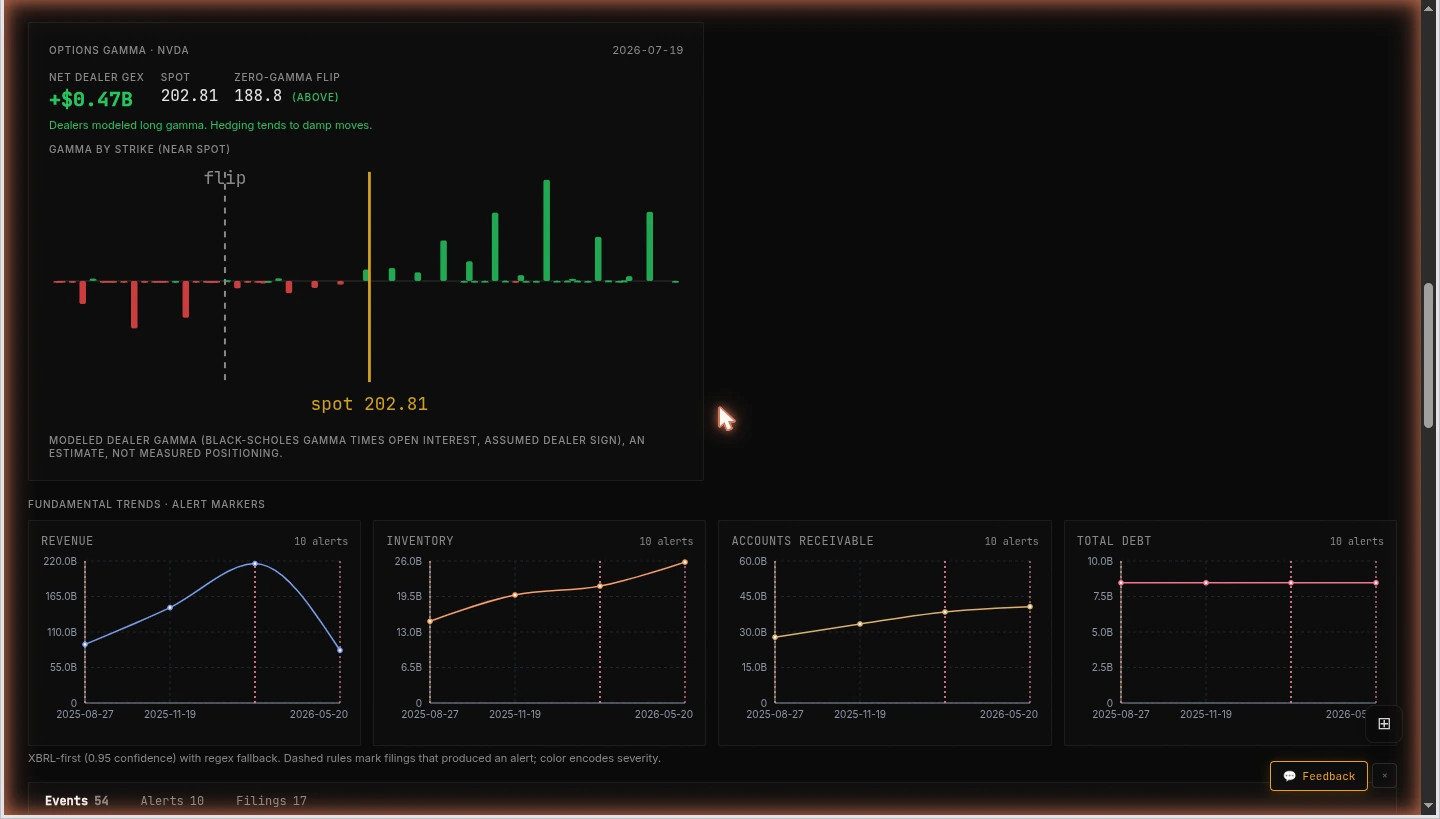The image size is (1440, 819).
Task: Click the 'flip' marker label on gamma chart
Action: 225,178
